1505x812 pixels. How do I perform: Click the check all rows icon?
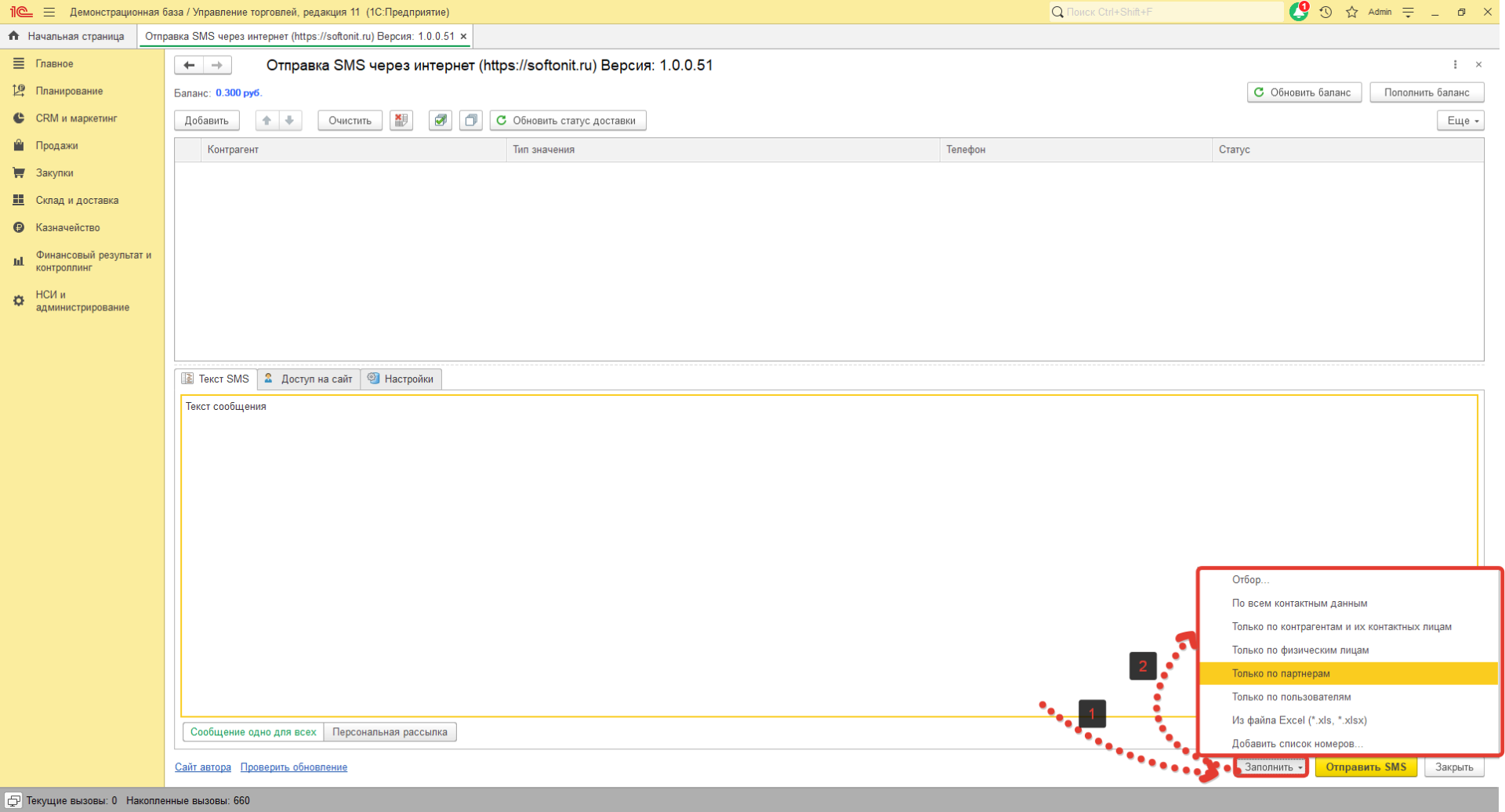tap(441, 121)
